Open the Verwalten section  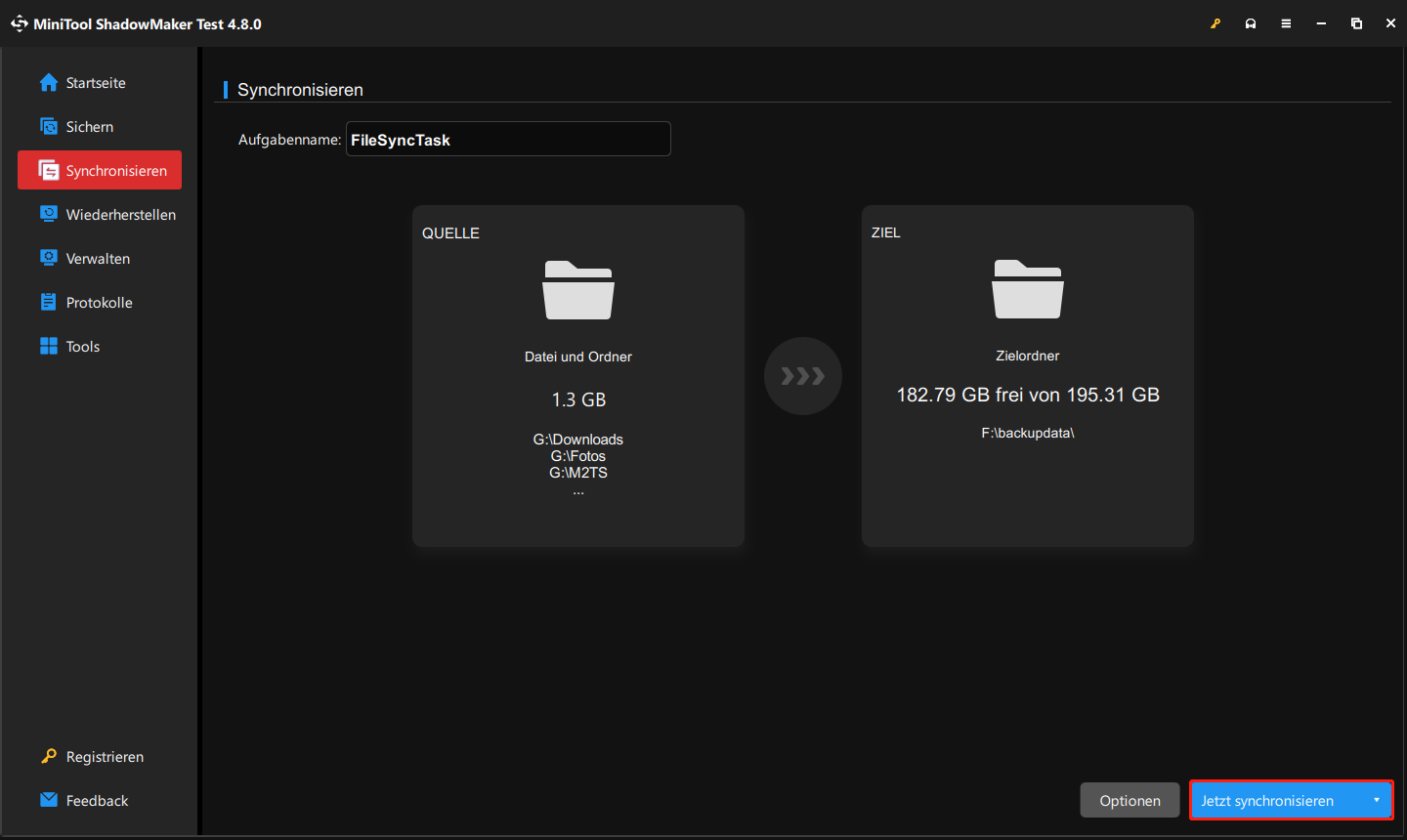[100, 259]
